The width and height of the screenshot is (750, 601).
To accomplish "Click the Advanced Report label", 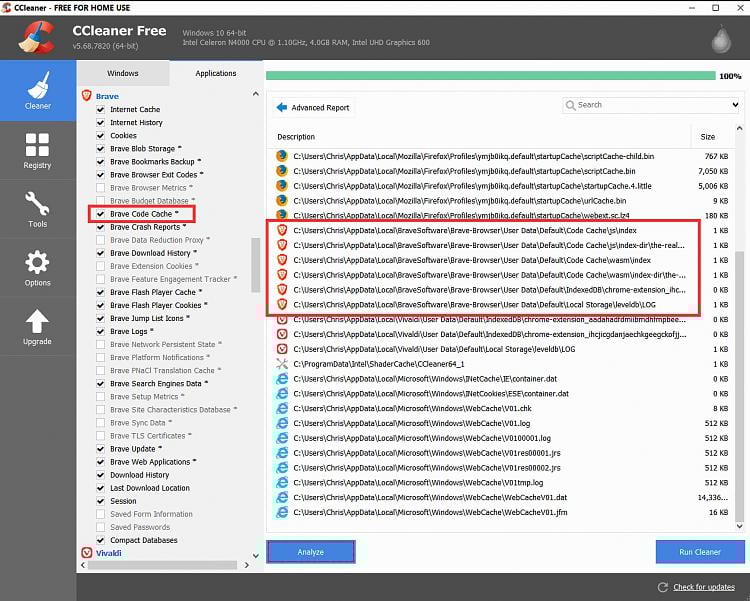I will (320, 108).
